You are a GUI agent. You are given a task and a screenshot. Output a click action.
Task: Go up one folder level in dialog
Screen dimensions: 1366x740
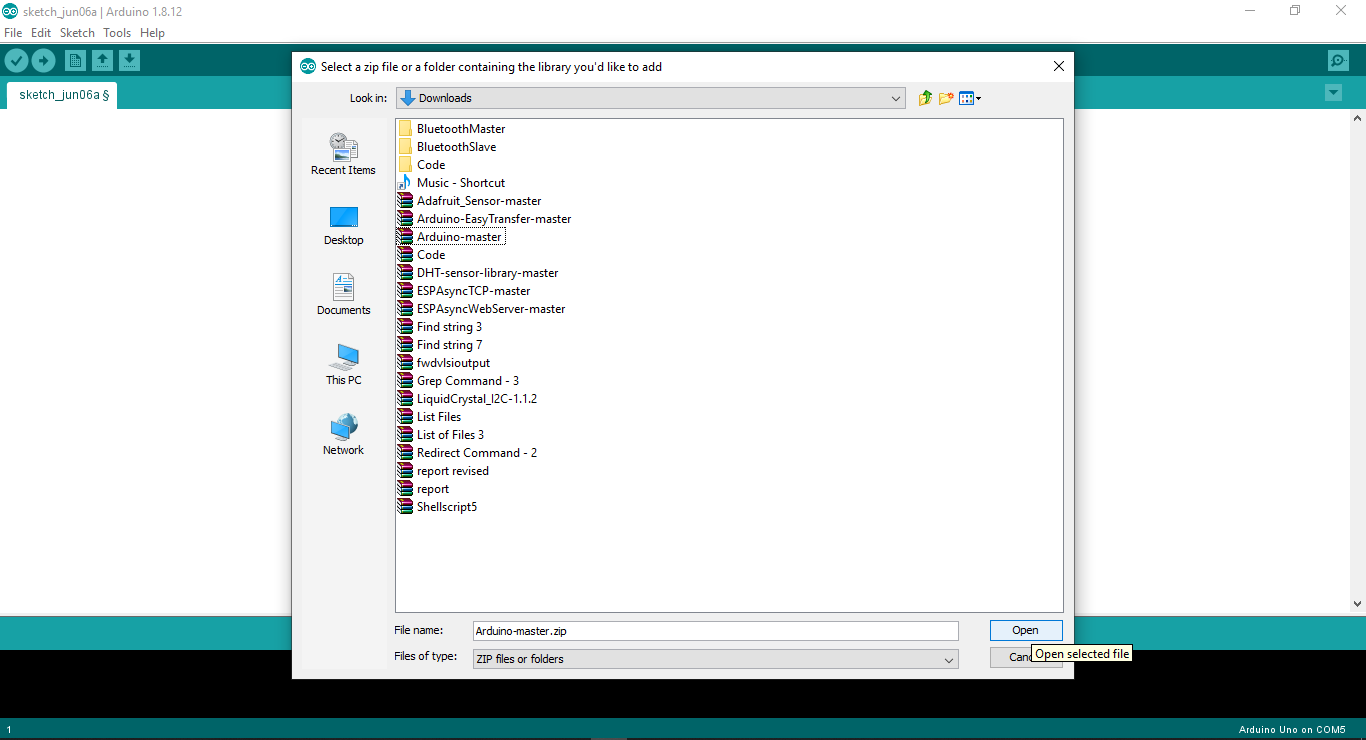[925, 98]
